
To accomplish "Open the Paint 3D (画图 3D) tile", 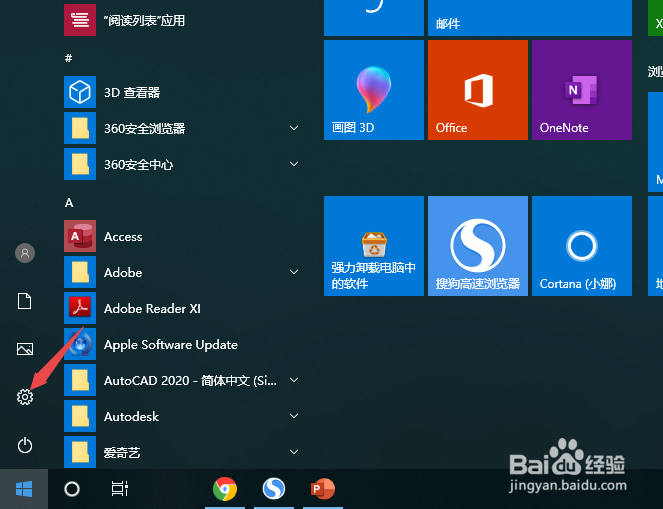I will [x=374, y=90].
